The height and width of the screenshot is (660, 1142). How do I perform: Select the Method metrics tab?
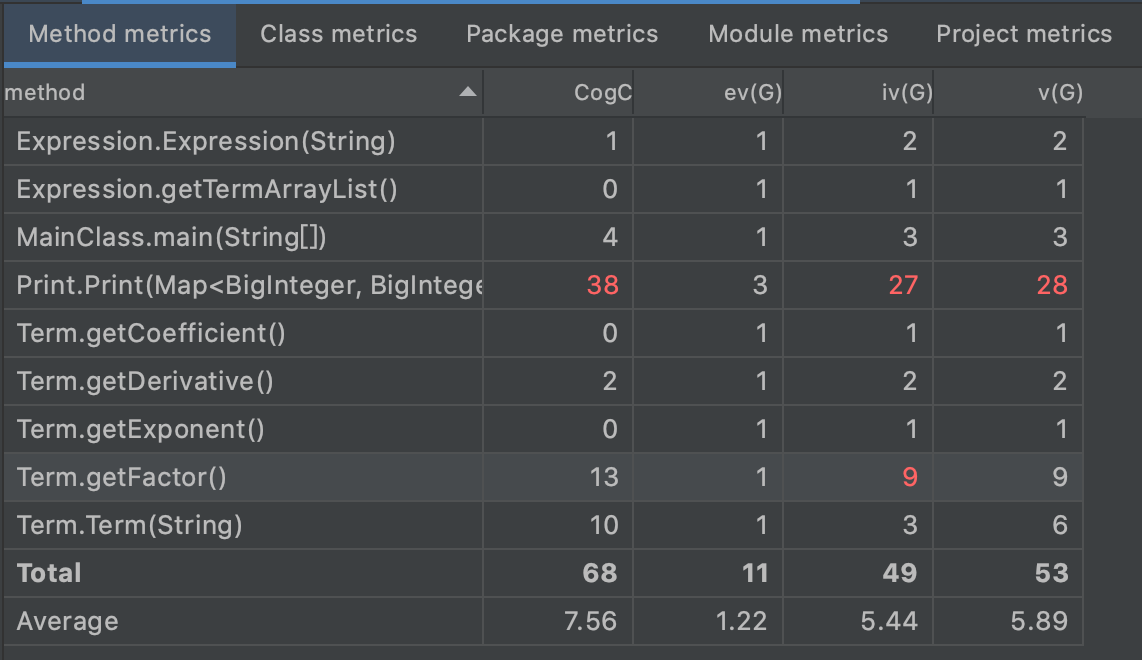(x=120, y=34)
